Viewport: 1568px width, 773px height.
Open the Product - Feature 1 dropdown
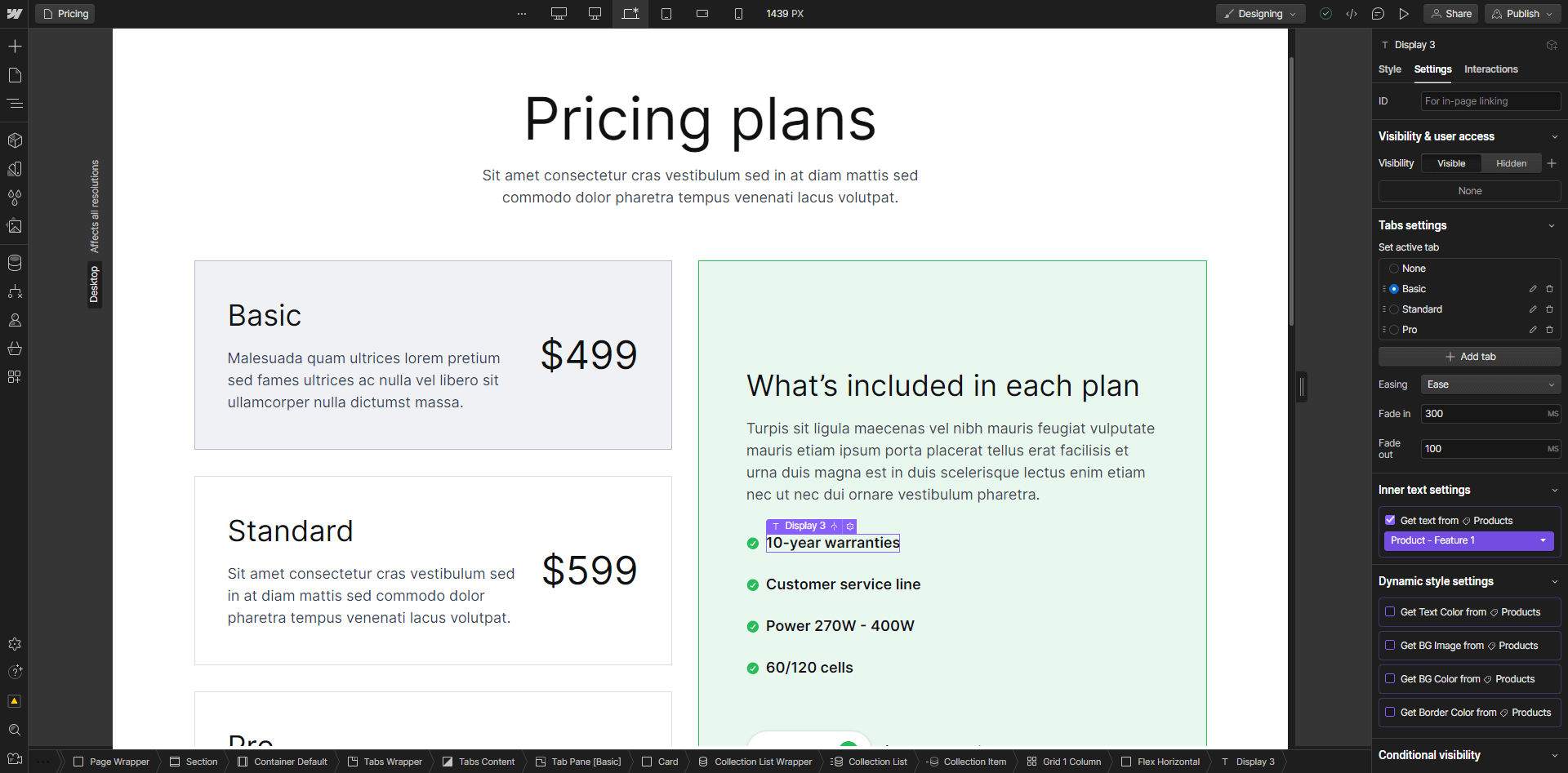click(x=1468, y=540)
